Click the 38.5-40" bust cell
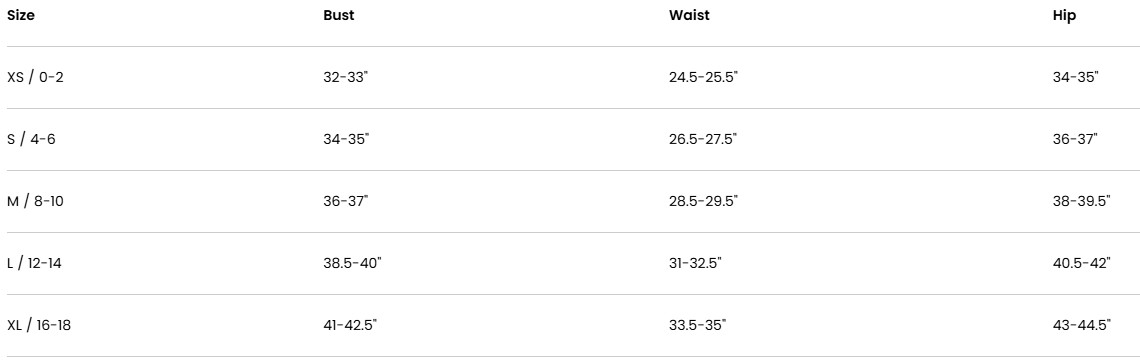Viewport: 1140px width, 363px height. click(x=352, y=263)
